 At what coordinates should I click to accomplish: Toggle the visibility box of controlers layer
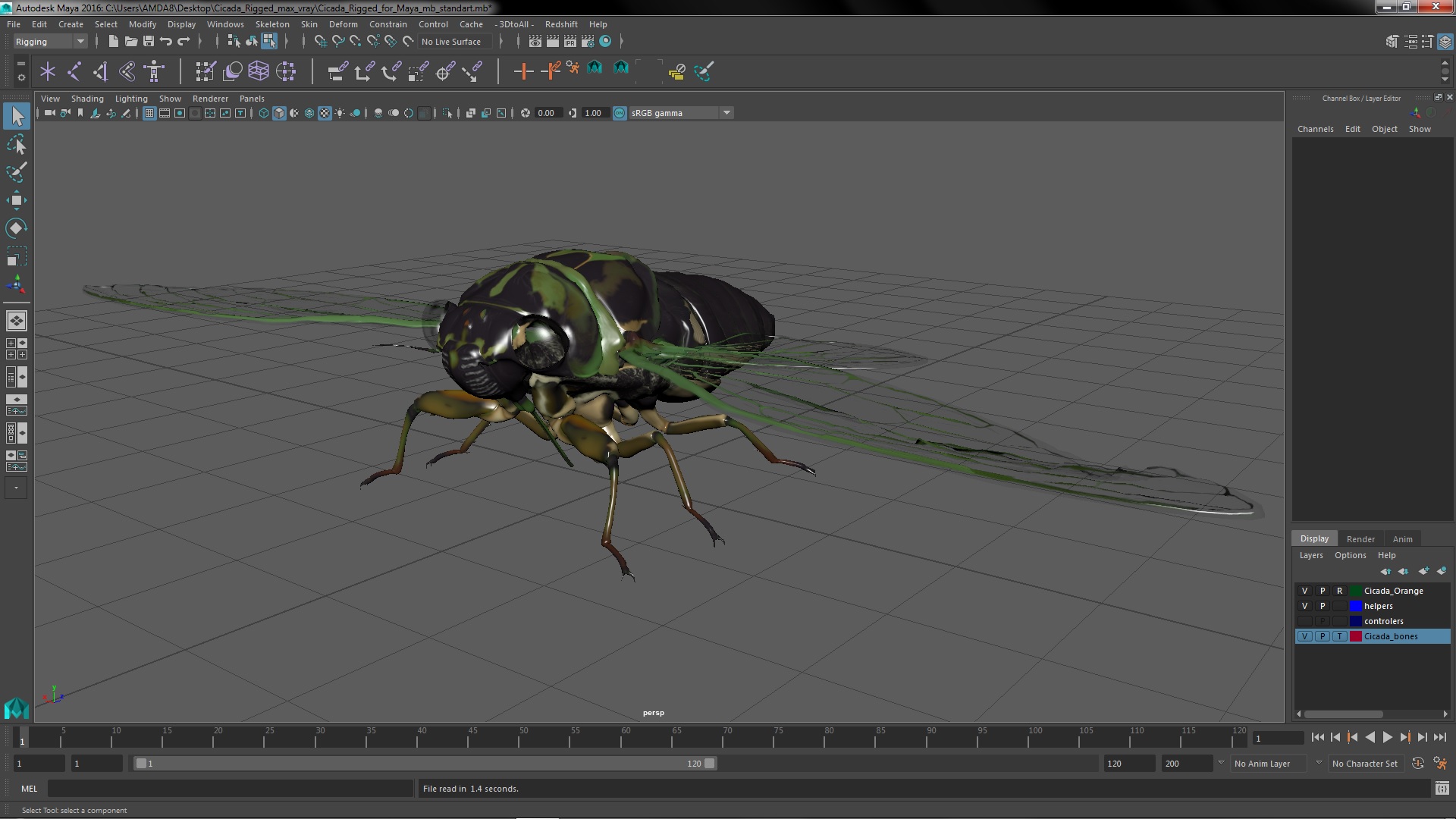[x=1304, y=621]
